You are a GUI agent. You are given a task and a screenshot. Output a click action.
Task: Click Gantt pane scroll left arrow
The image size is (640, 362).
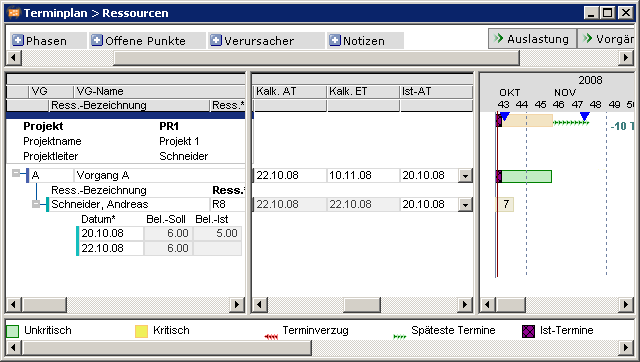click(x=487, y=304)
